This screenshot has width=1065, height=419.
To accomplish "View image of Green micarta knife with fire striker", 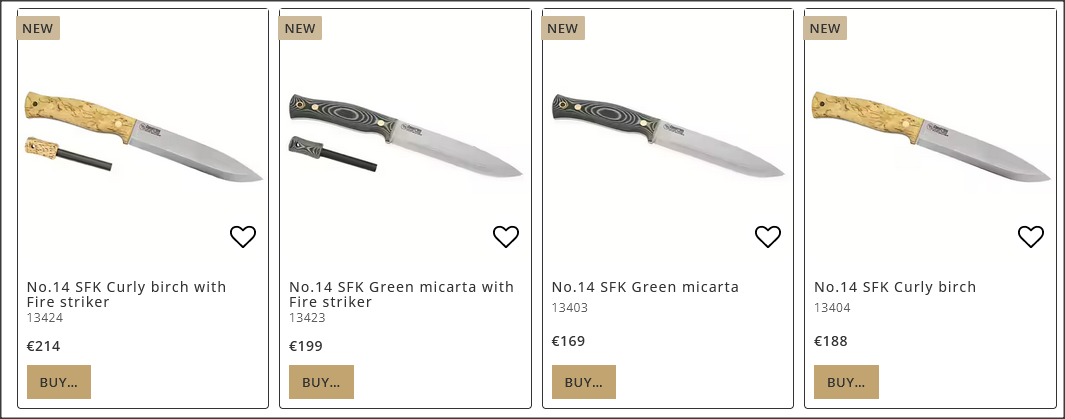I will click(x=405, y=137).
